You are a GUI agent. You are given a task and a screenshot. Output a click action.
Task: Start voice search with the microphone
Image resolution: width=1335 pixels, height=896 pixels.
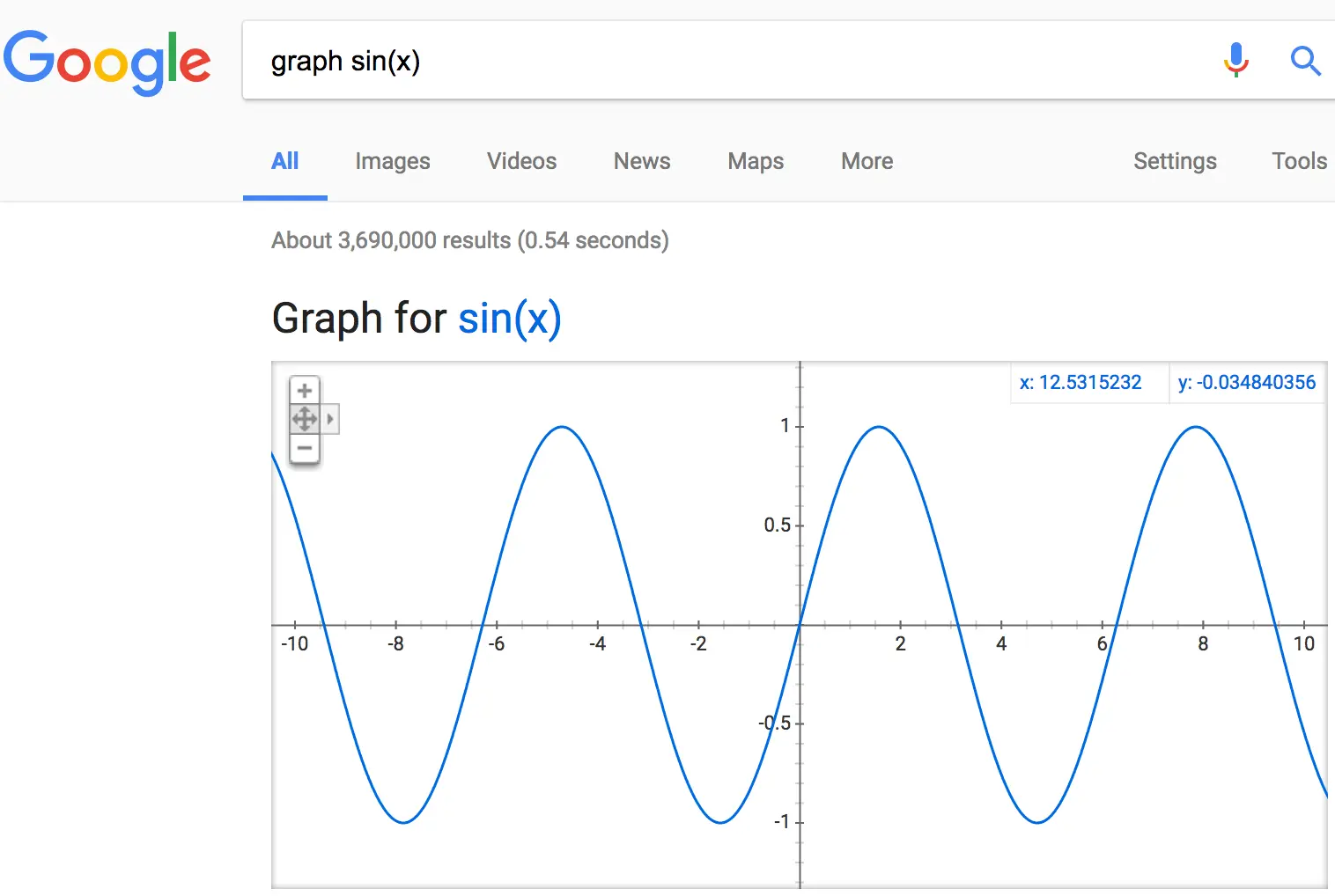pos(1235,60)
